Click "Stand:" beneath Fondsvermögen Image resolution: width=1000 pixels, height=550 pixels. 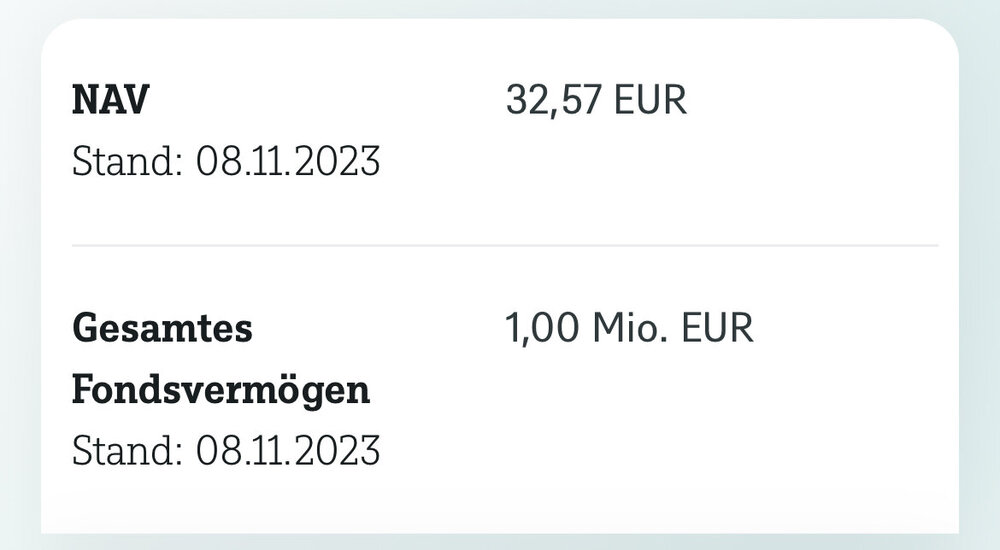(x=127, y=451)
